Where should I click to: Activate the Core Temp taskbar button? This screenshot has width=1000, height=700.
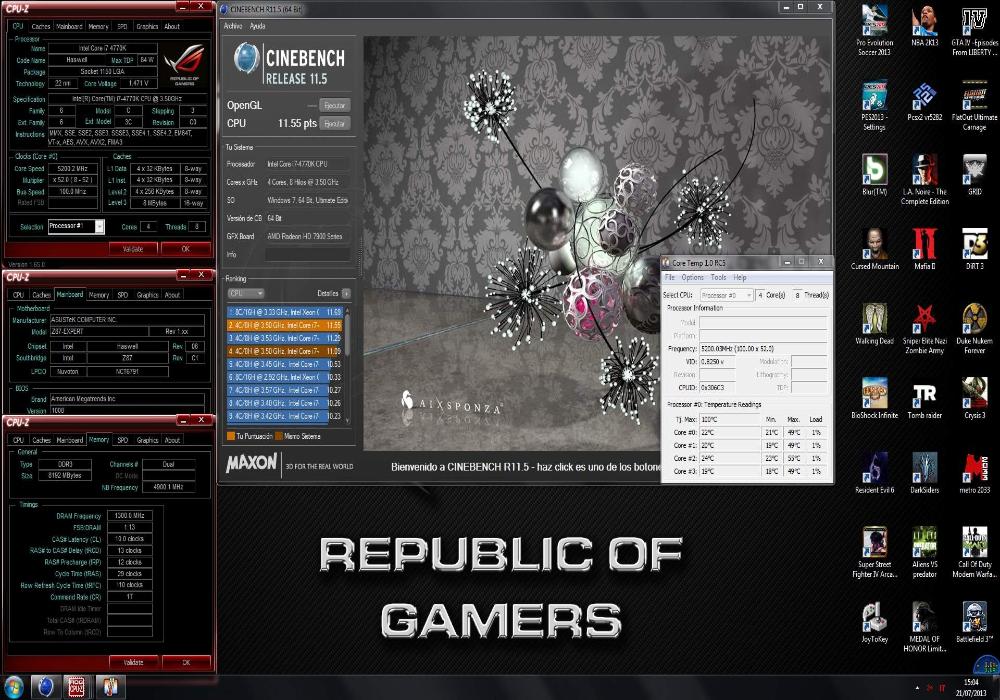pos(110,687)
